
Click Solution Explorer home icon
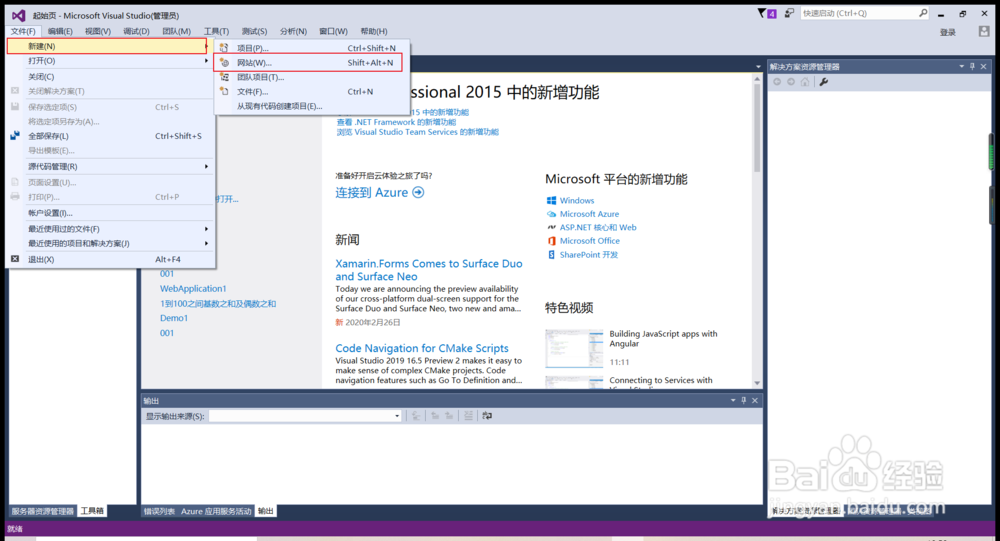coord(805,82)
